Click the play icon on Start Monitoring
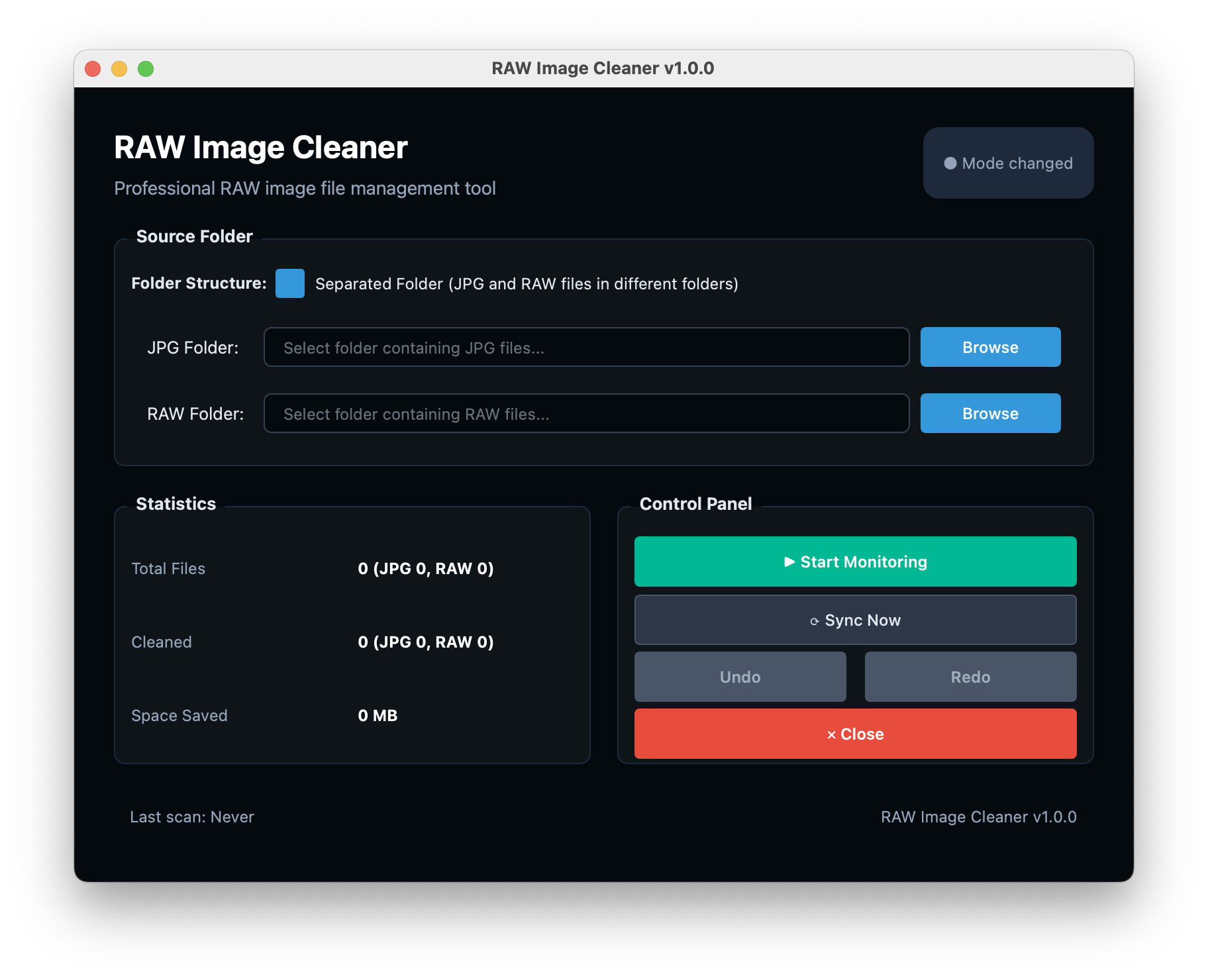The height and width of the screenshot is (980, 1208). [789, 562]
